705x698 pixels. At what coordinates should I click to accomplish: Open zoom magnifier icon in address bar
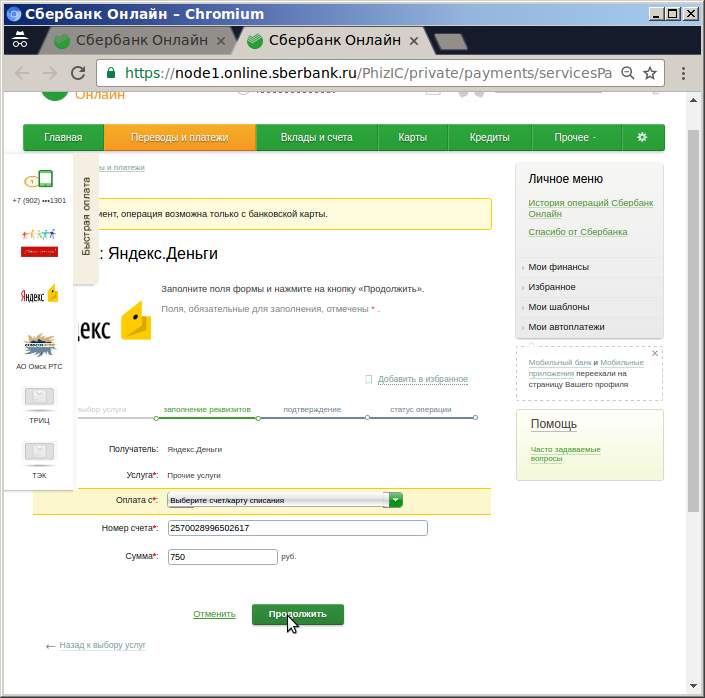click(x=627, y=73)
